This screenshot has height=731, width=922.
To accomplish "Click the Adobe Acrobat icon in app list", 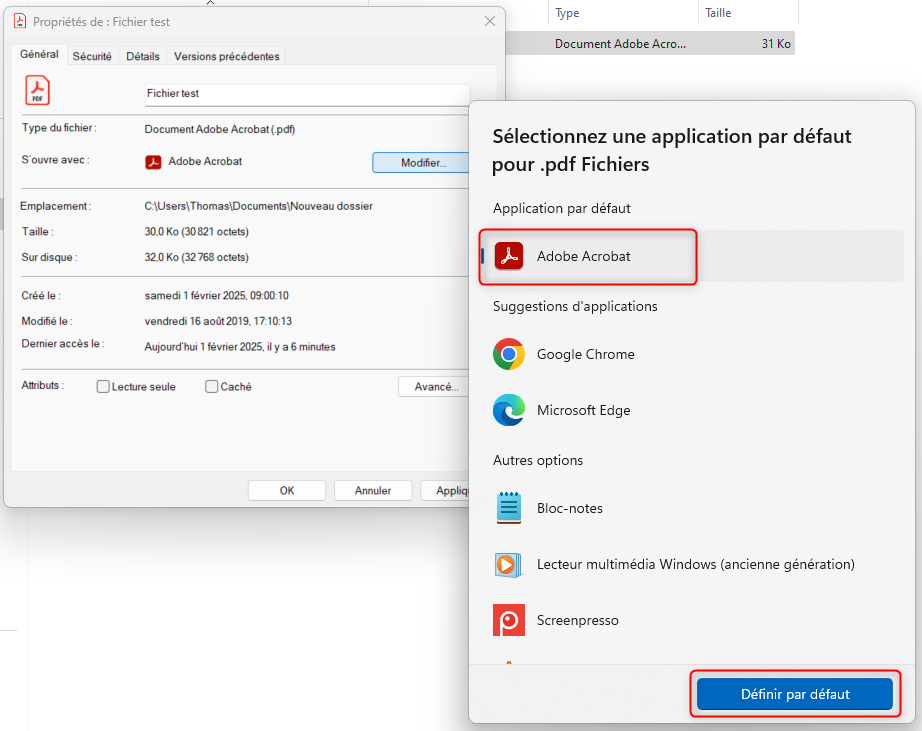I will pos(509,256).
